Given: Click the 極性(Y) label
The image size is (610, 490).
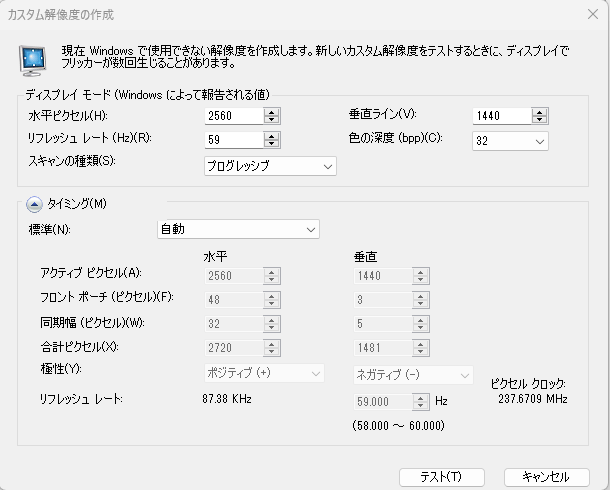Looking at the screenshot, I should coord(61,368).
